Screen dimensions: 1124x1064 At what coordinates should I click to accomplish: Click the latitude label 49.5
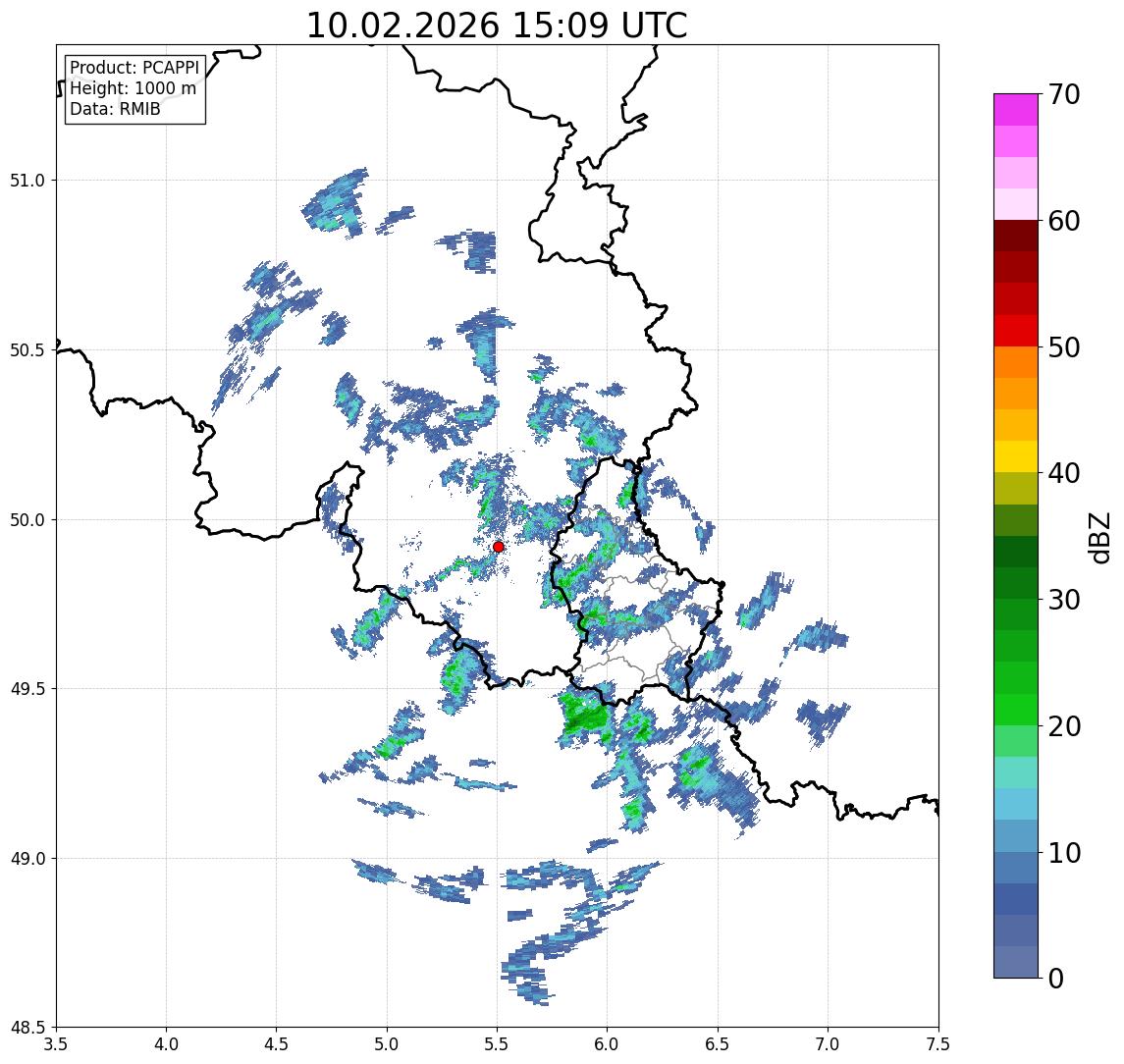click(x=27, y=689)
